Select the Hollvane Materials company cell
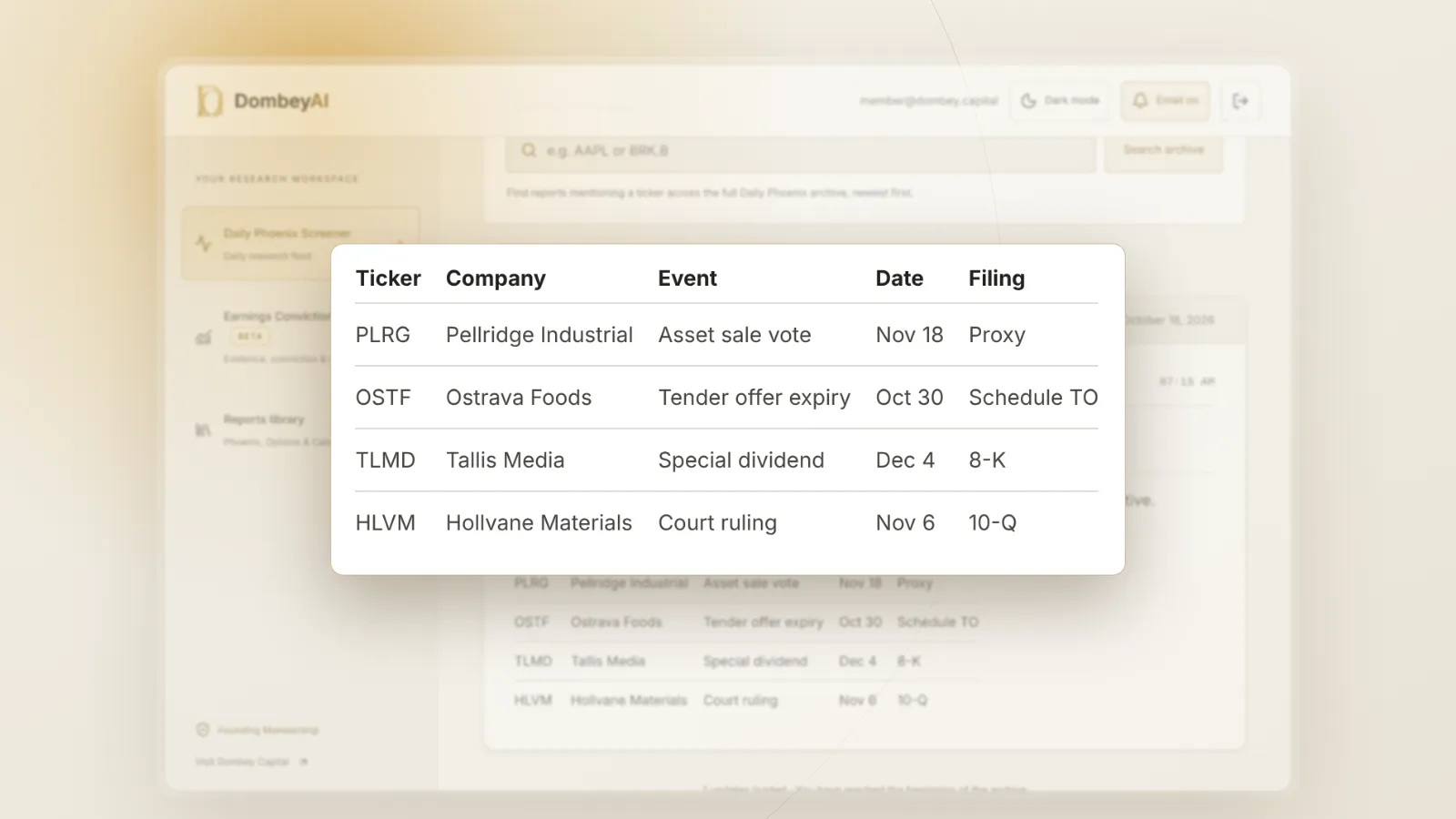This screenshot has width=1456, height=819. 539,523
